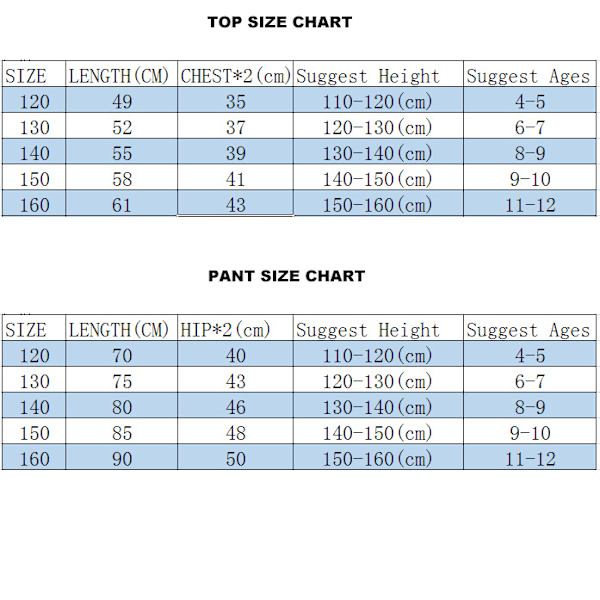Click top chart size 120 cell
This screenshot has height=600, width=600.
tap(34, 99)
